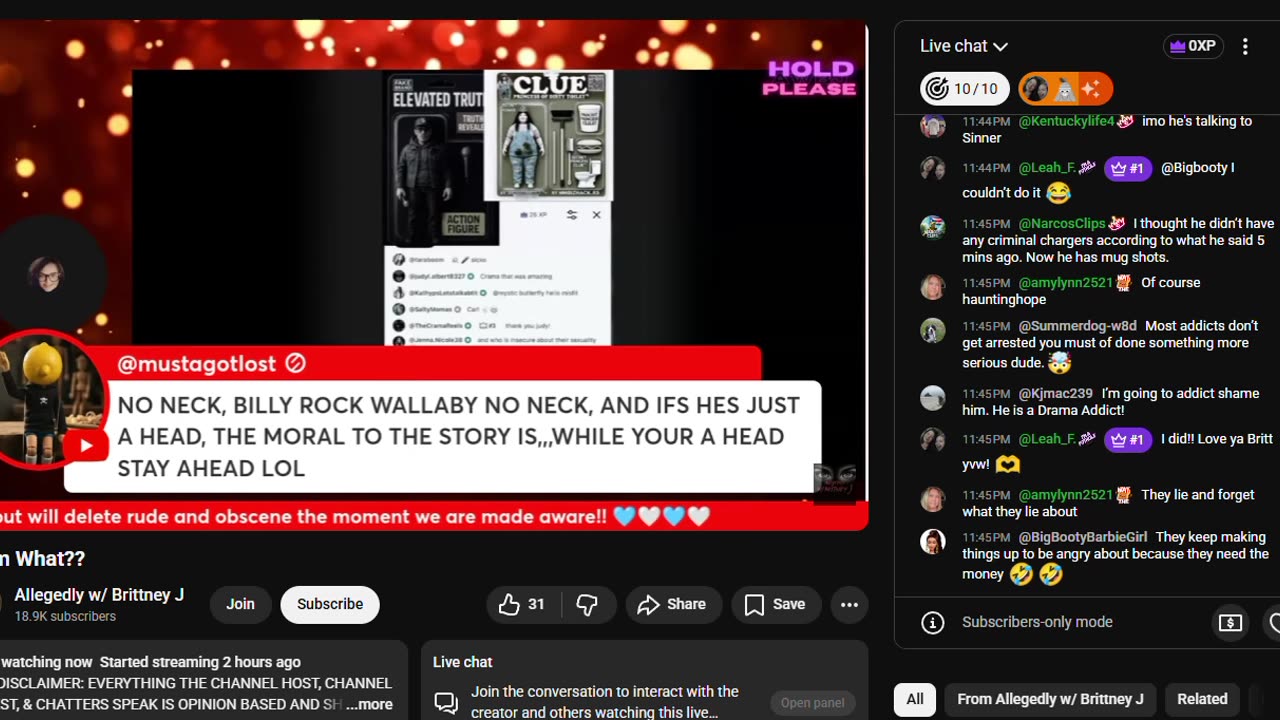Click the HOLD PLEASE graphic in video
This screenshot has height=720, width=1280.
[809, 78]
